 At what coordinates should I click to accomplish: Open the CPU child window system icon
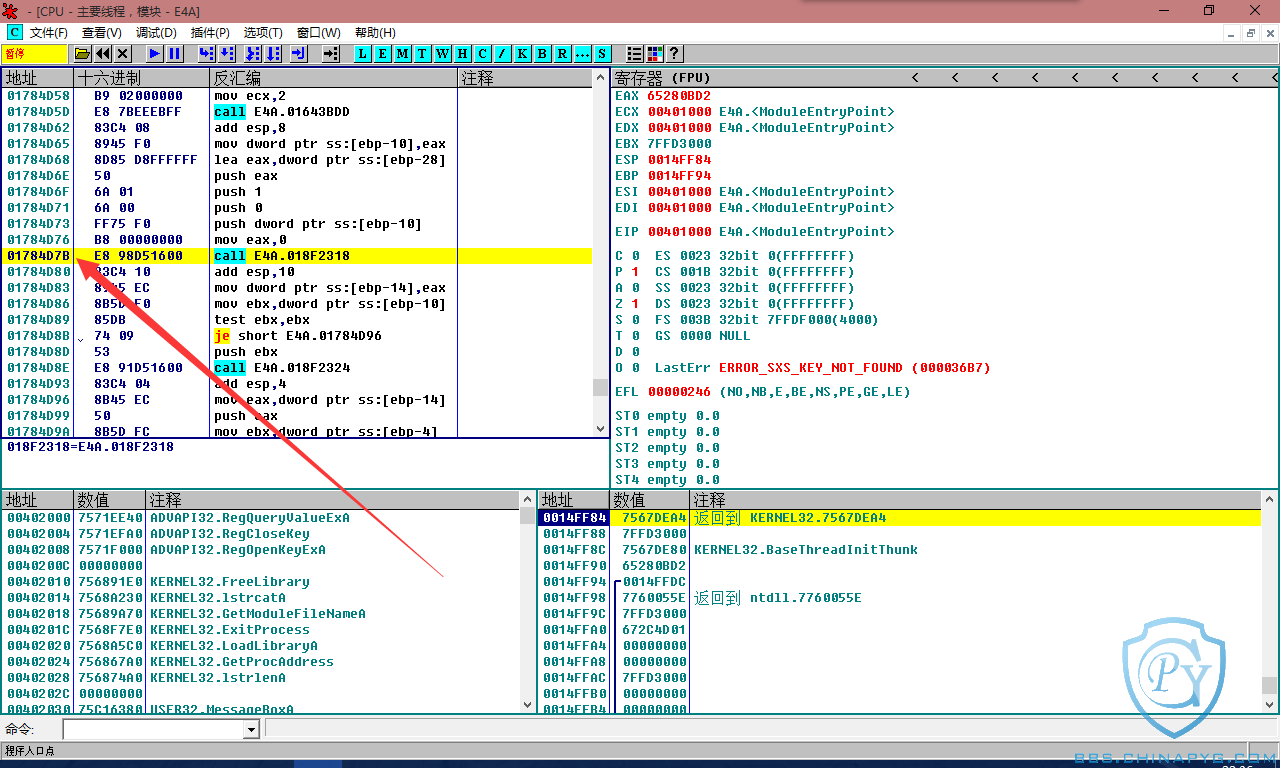coord(14,33)
